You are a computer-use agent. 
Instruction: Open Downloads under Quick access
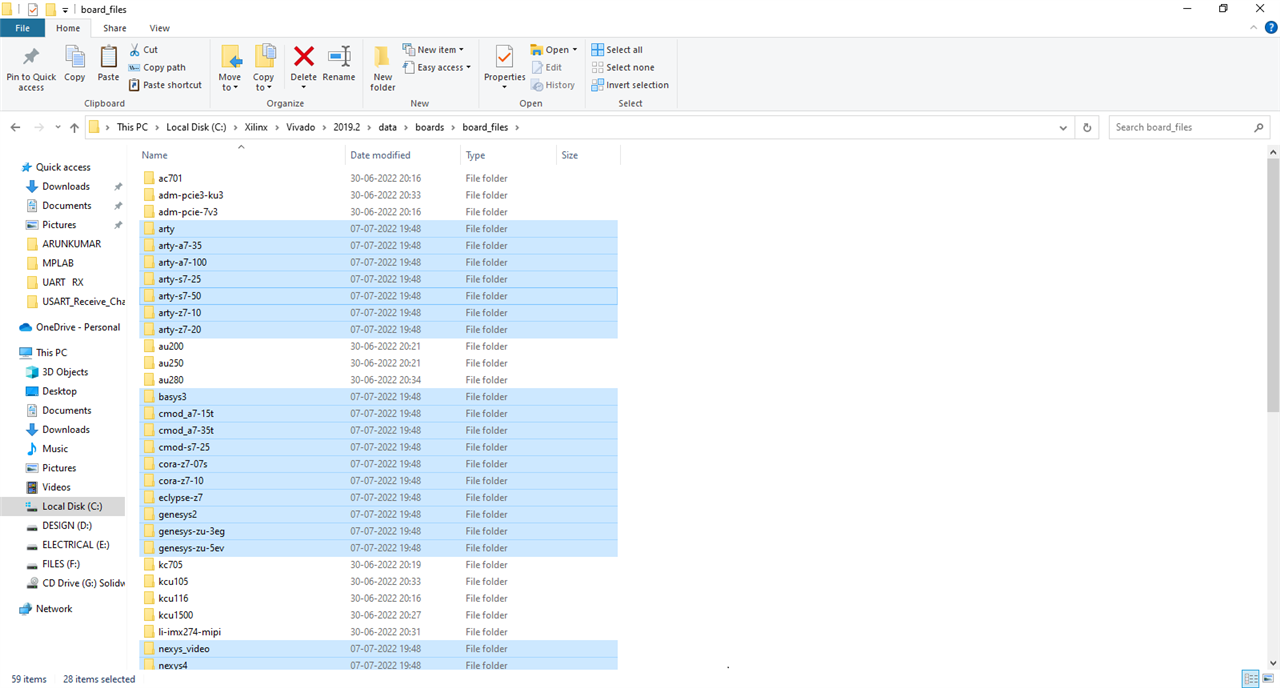66,186
